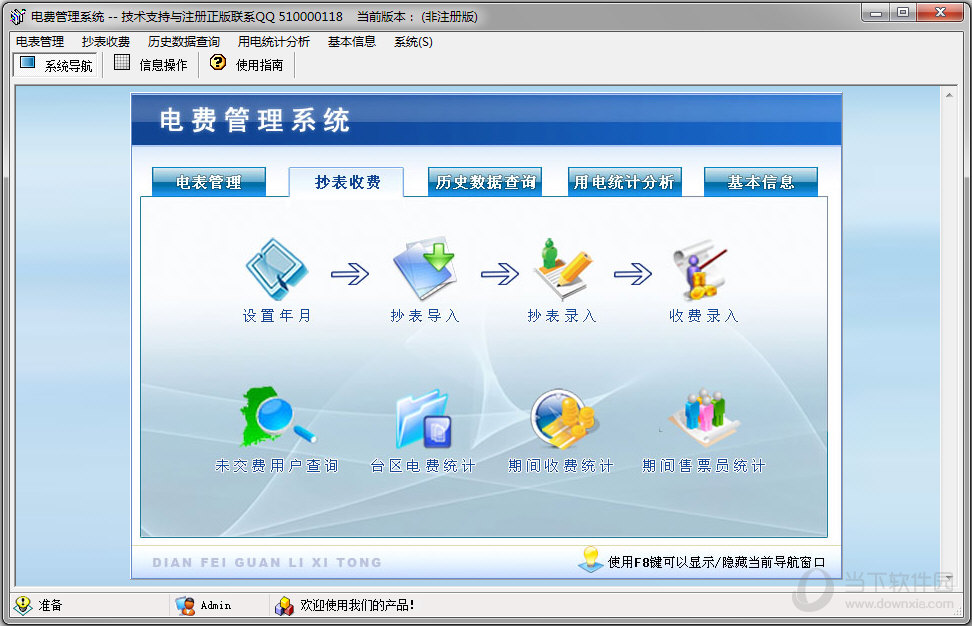972x626 pixels.
Task: Click the 使用指南 question mark icon
Action: 218,62
